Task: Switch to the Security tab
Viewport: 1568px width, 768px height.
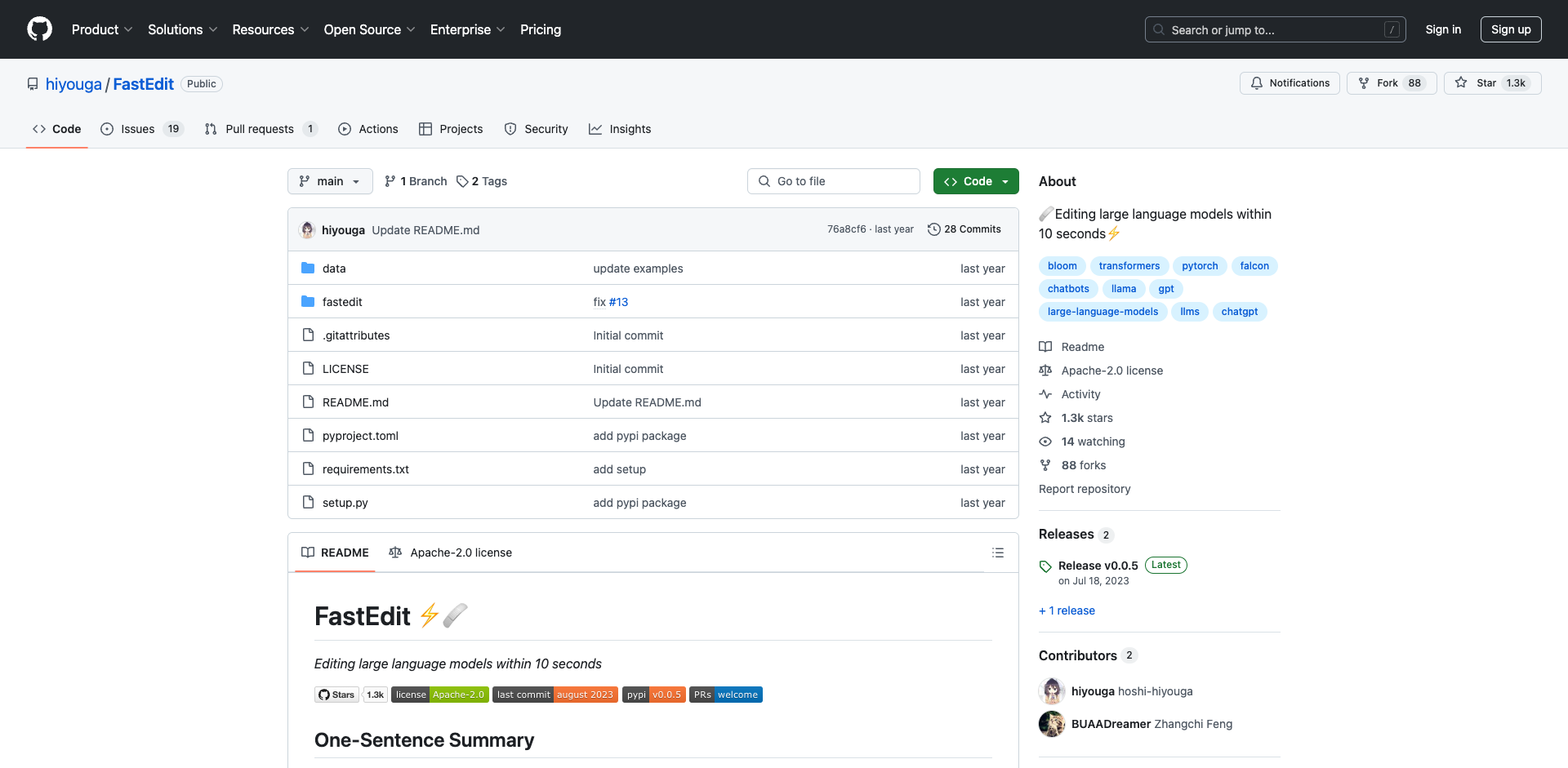Action: click(x=536, y=129)
